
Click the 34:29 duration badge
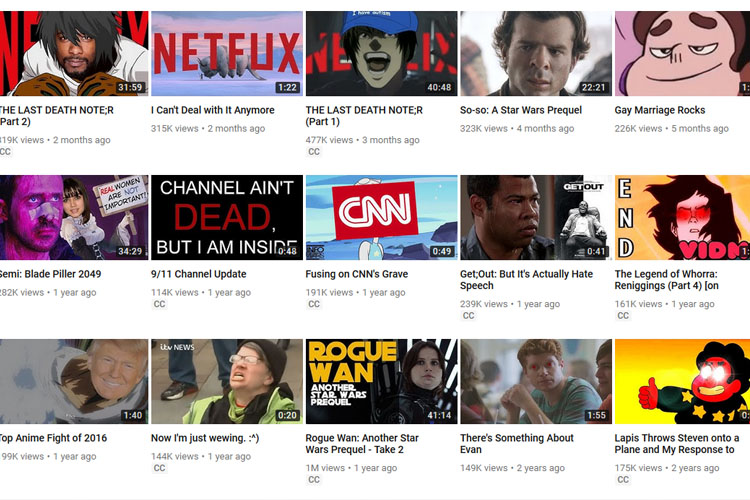point(130,251)
